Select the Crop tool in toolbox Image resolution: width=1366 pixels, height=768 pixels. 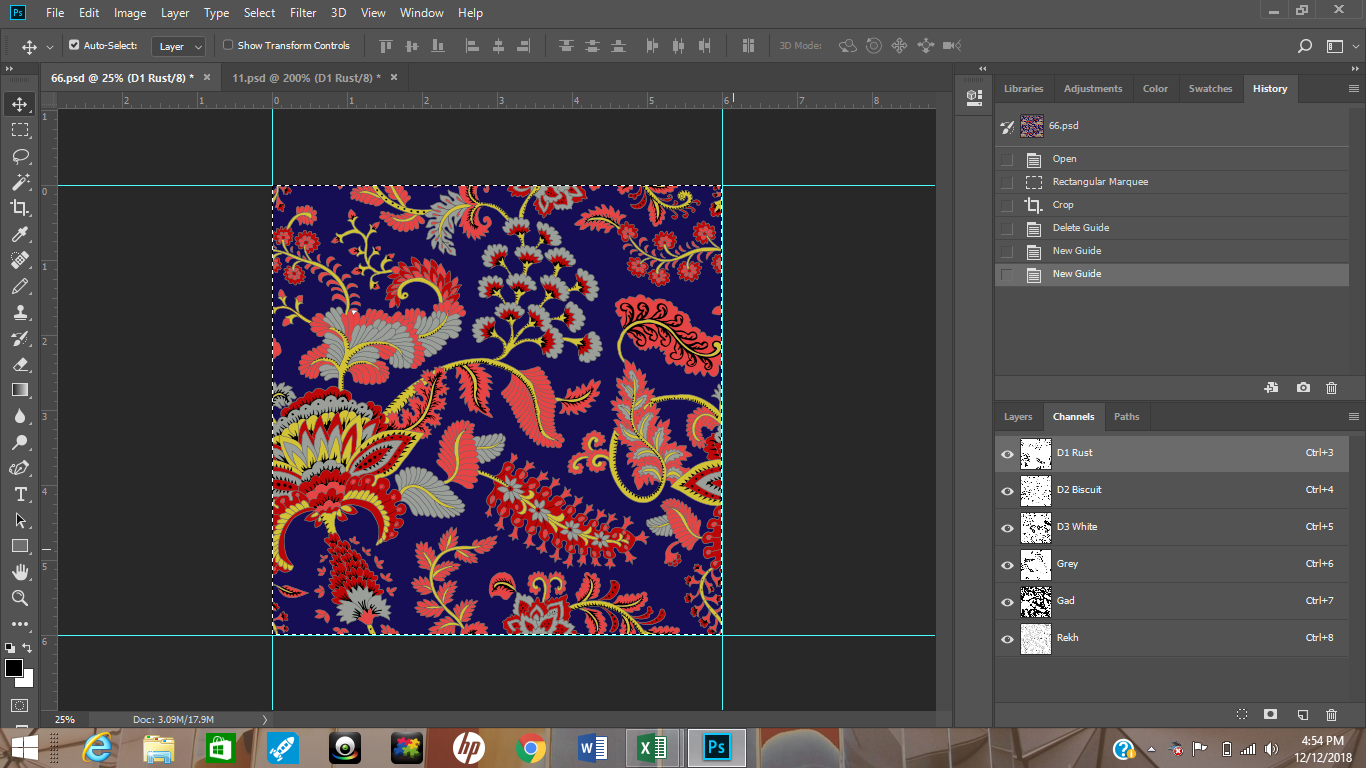[x=20, y=208]
